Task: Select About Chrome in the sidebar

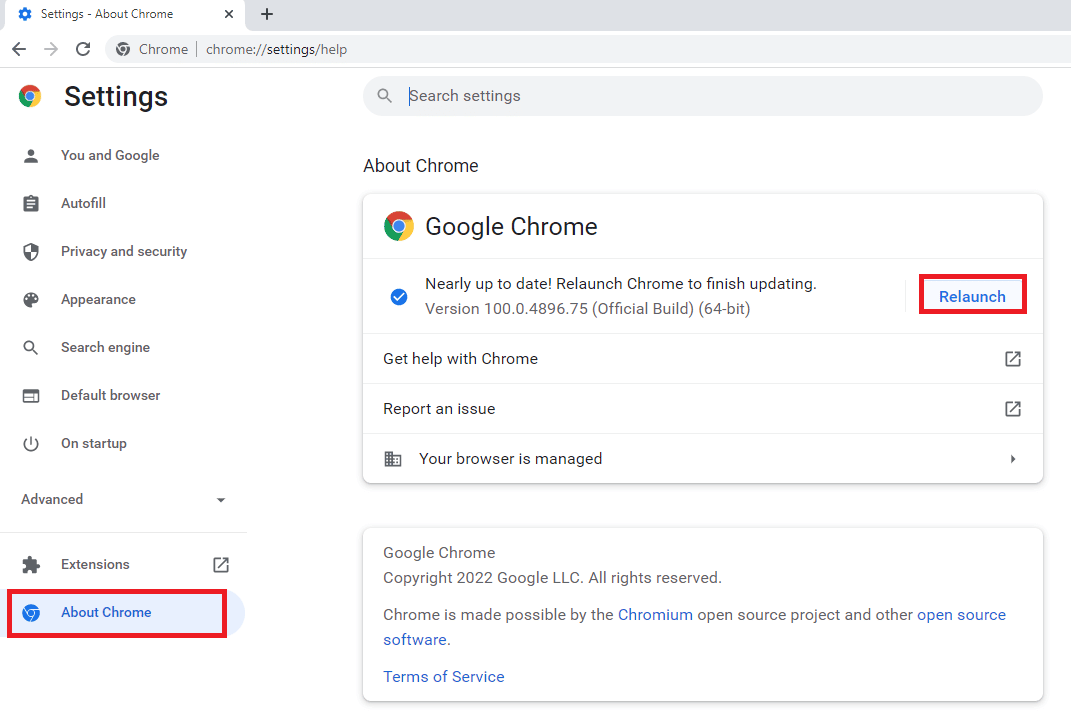Action: tap(106, 612)
